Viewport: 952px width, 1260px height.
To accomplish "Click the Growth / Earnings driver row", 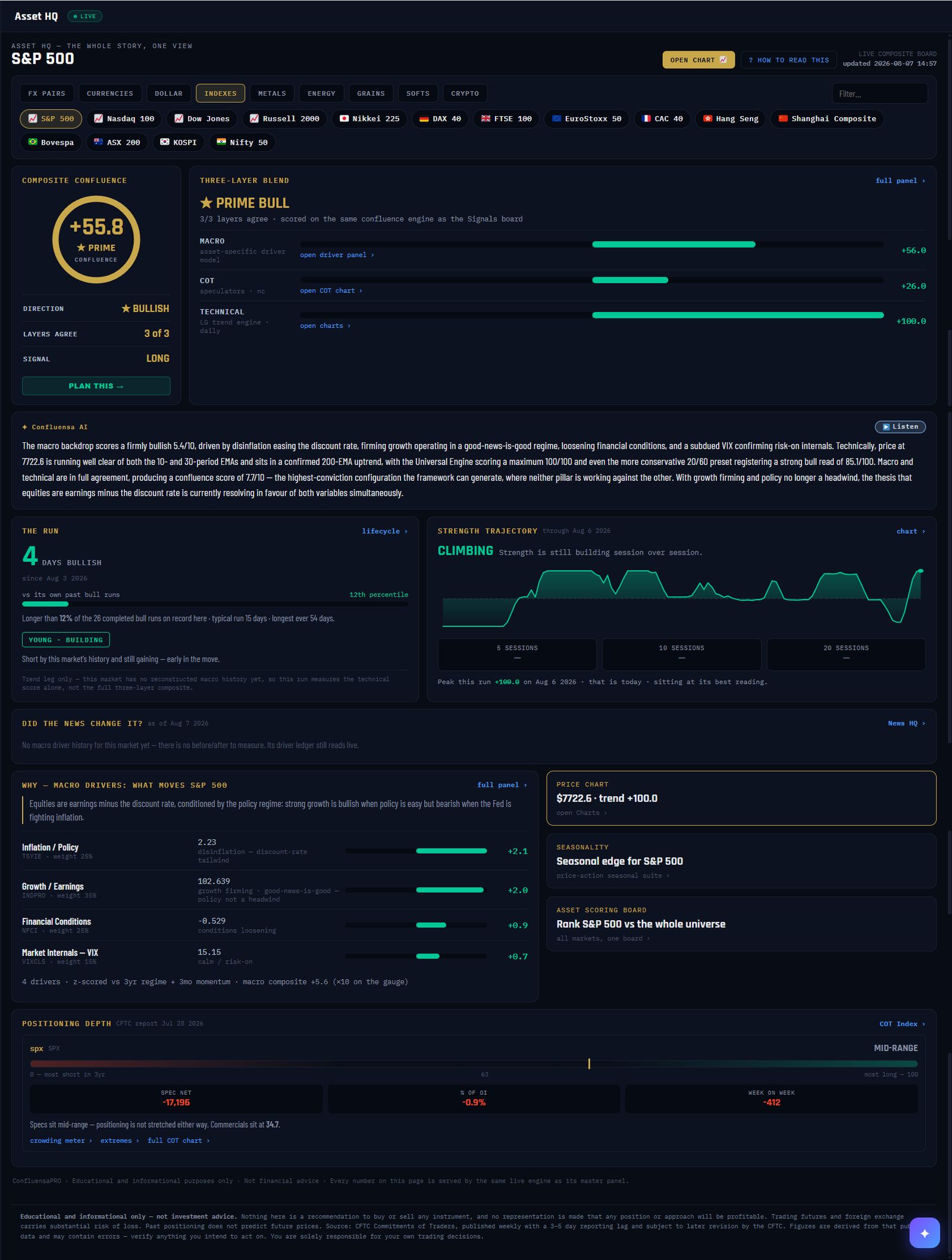I will pyautogui.click(x=274, y=890).
